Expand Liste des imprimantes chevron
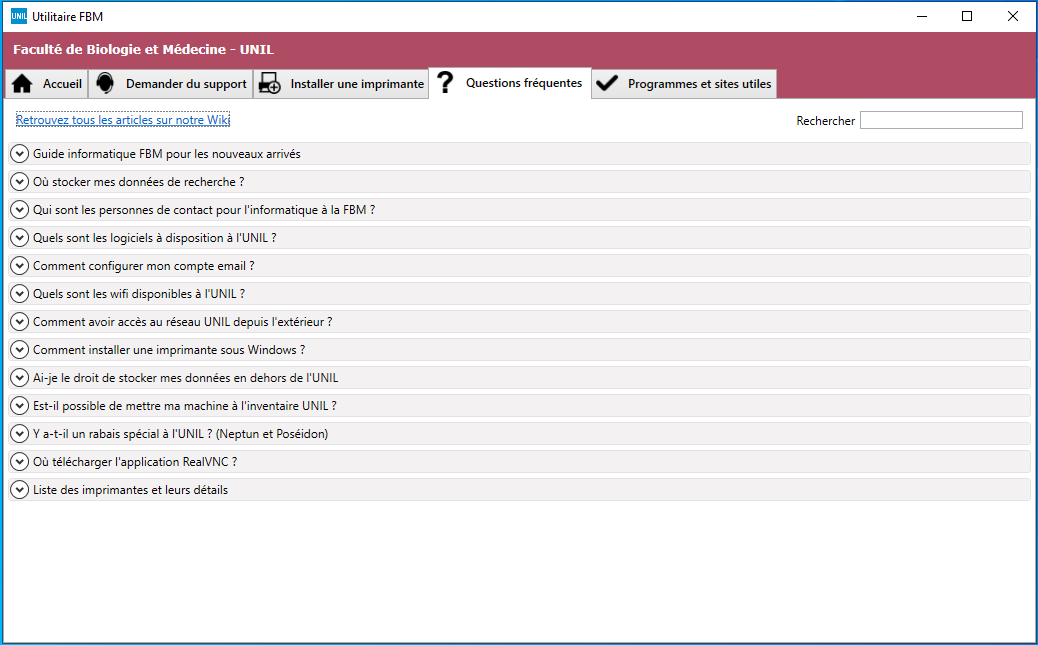This screenshot has height=645, width=1038. [x=18, y=490]
